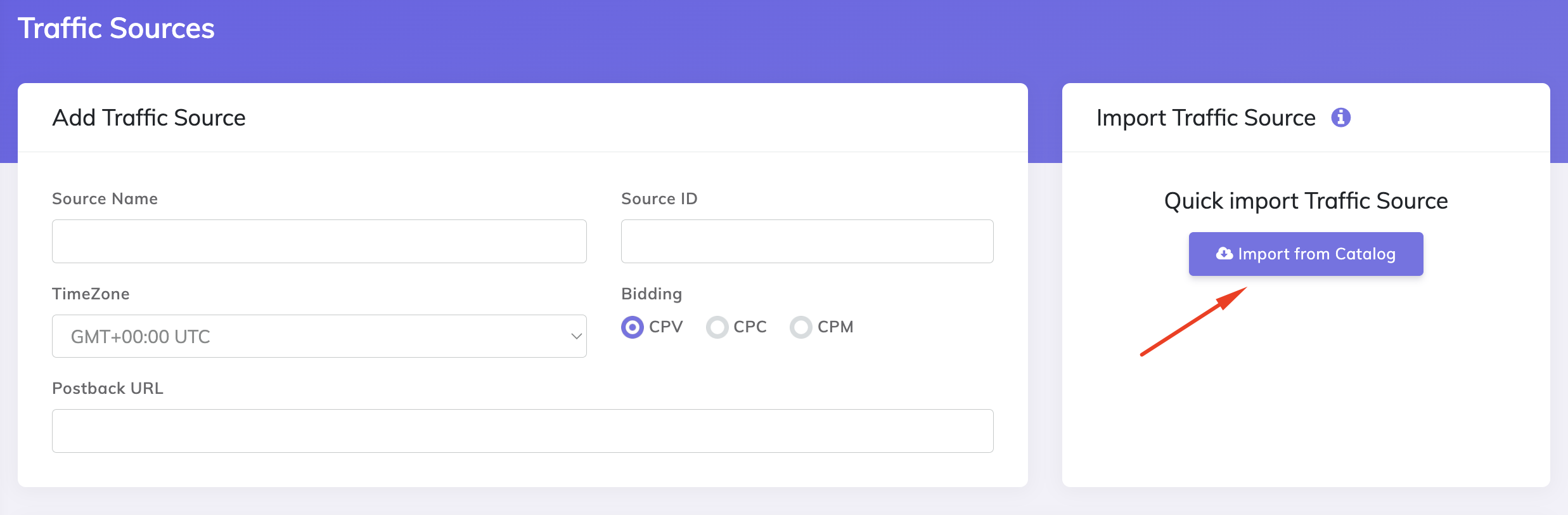1568x515 pixels.
Task: Click the Postback URL field label
Action: [108, 389]
